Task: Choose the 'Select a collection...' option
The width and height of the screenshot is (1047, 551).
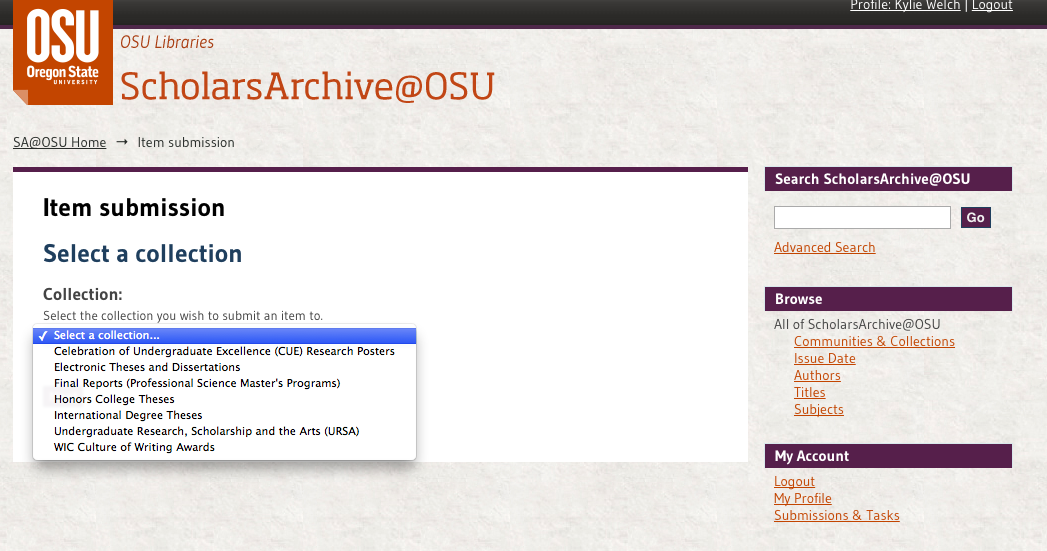Action: pyautogui.click(x=224, y=335)
